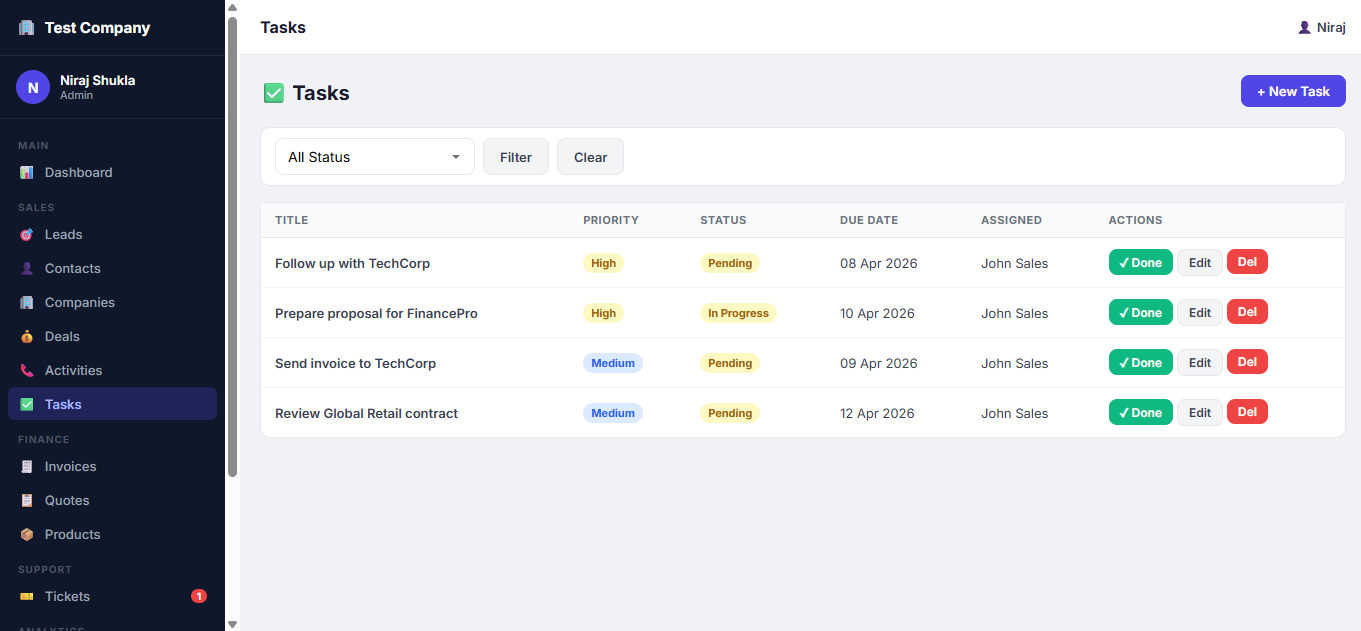This screenshot has width=1361, height=631.
Task: Mark Follow up with TechCorp as Done
Action: coord(1140,263)
